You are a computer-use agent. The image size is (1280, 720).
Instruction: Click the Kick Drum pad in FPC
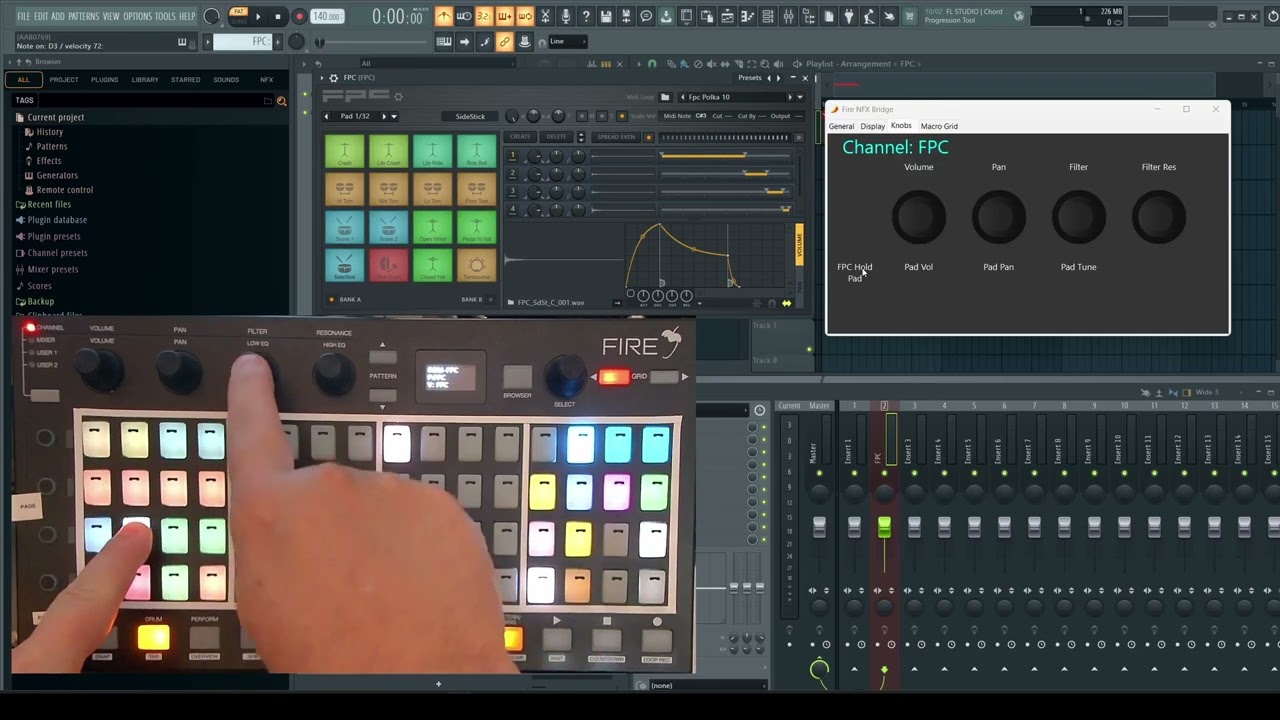pos(388,265)
